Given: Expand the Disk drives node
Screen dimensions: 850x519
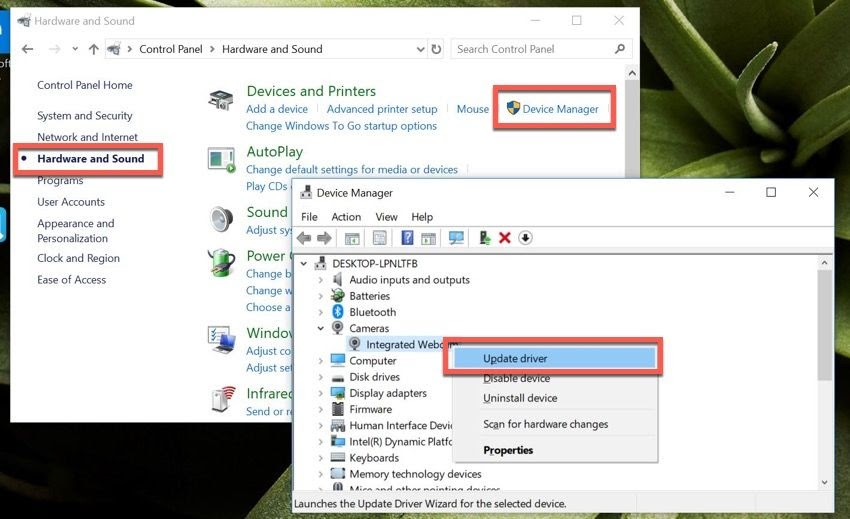Looking at the screenshot, I should pos(320,377).
